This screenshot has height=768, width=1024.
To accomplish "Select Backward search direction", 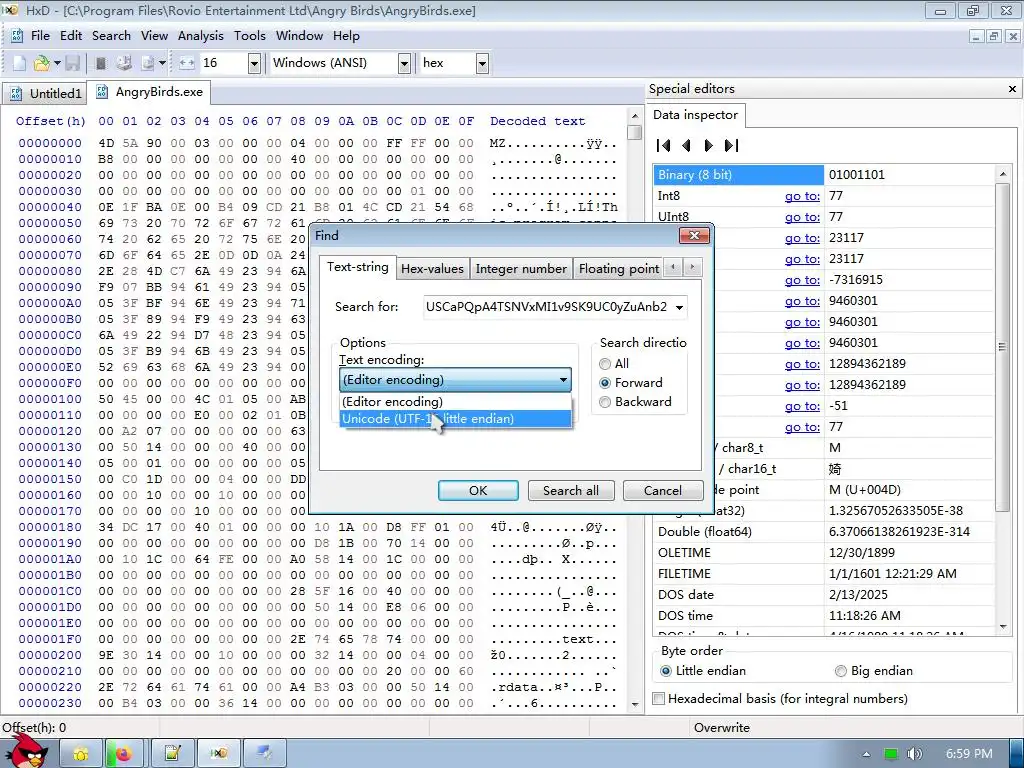I will click(635, 402).
